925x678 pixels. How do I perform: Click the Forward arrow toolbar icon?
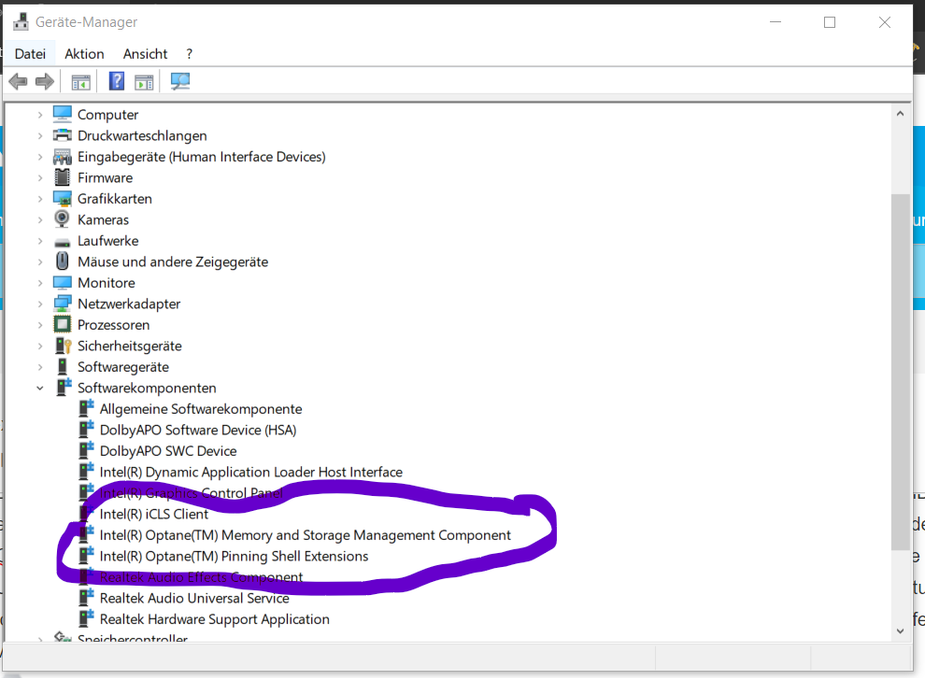pos(44,82)
